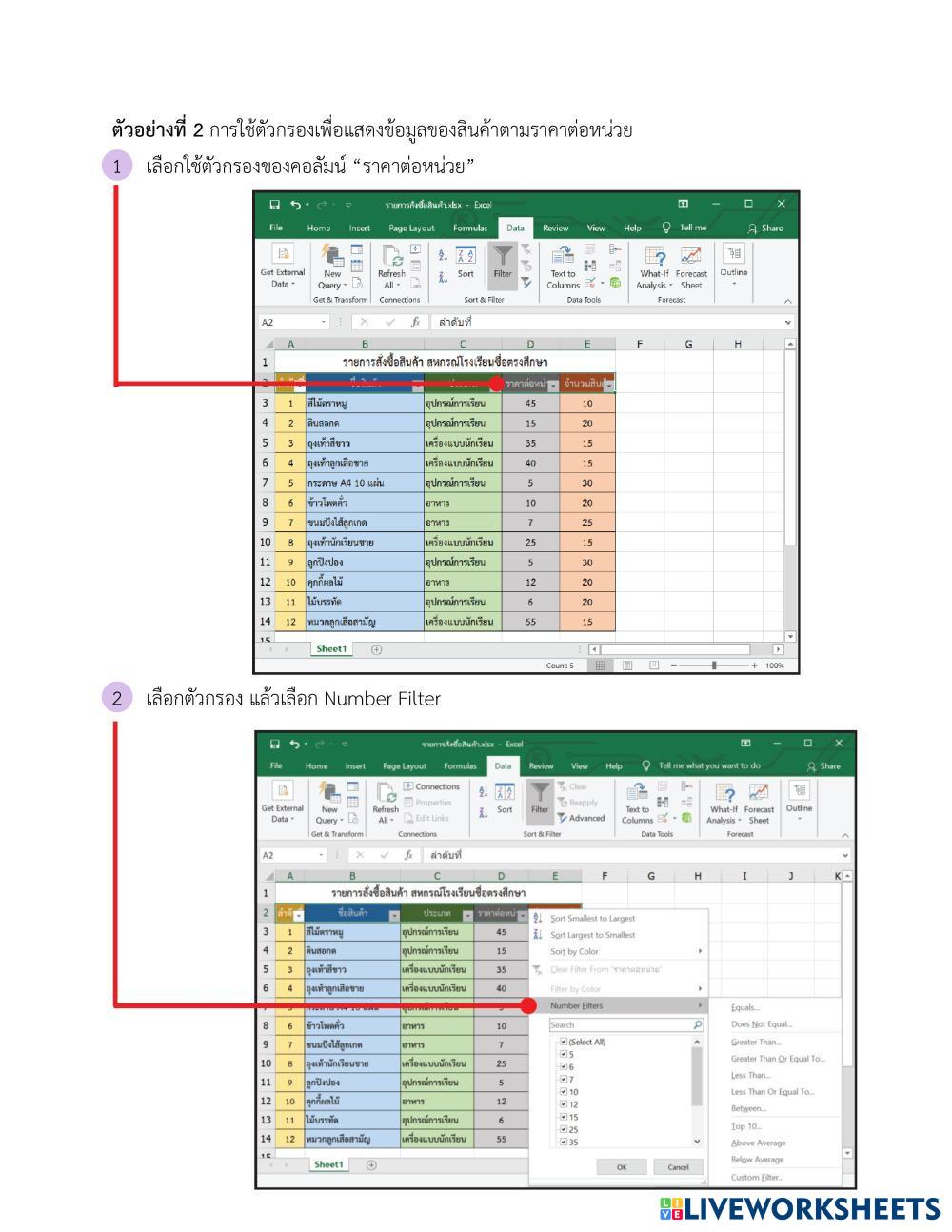
Task: Choose Sort Smallest to Largest menu option
Action: tap(592, 919)
